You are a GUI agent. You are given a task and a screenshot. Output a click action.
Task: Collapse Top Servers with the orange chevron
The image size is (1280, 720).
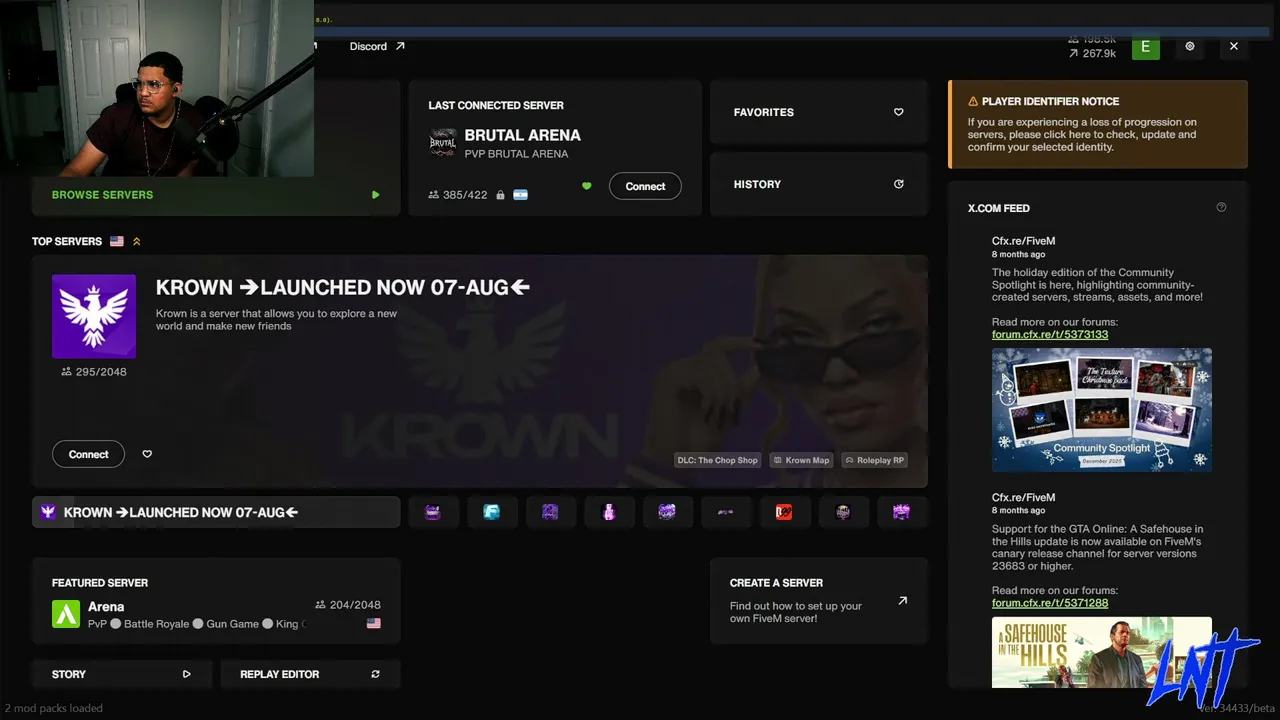[137, 241]
